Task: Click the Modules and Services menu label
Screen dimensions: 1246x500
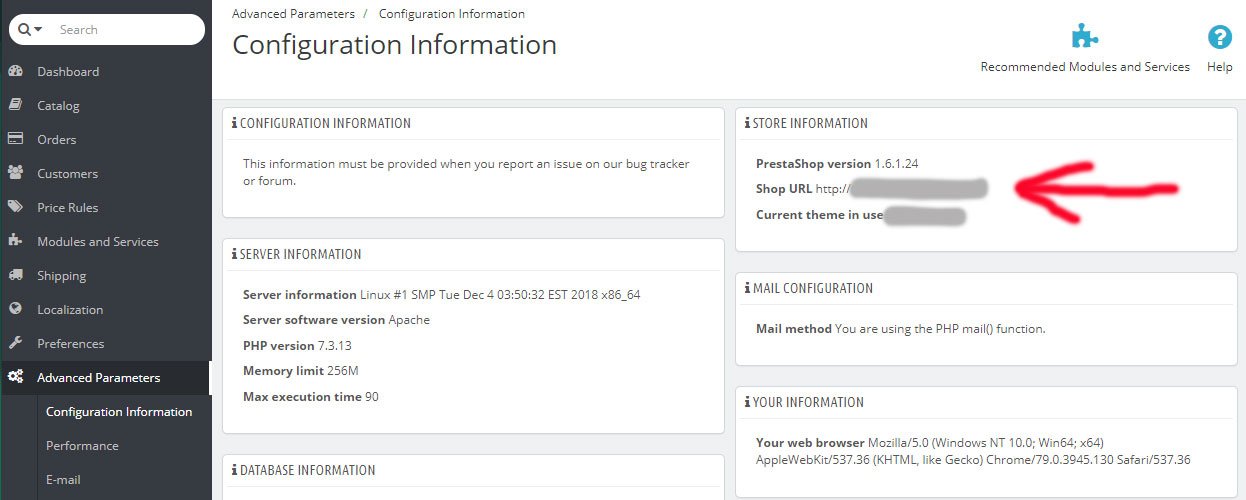Action: tap(98, 242)
